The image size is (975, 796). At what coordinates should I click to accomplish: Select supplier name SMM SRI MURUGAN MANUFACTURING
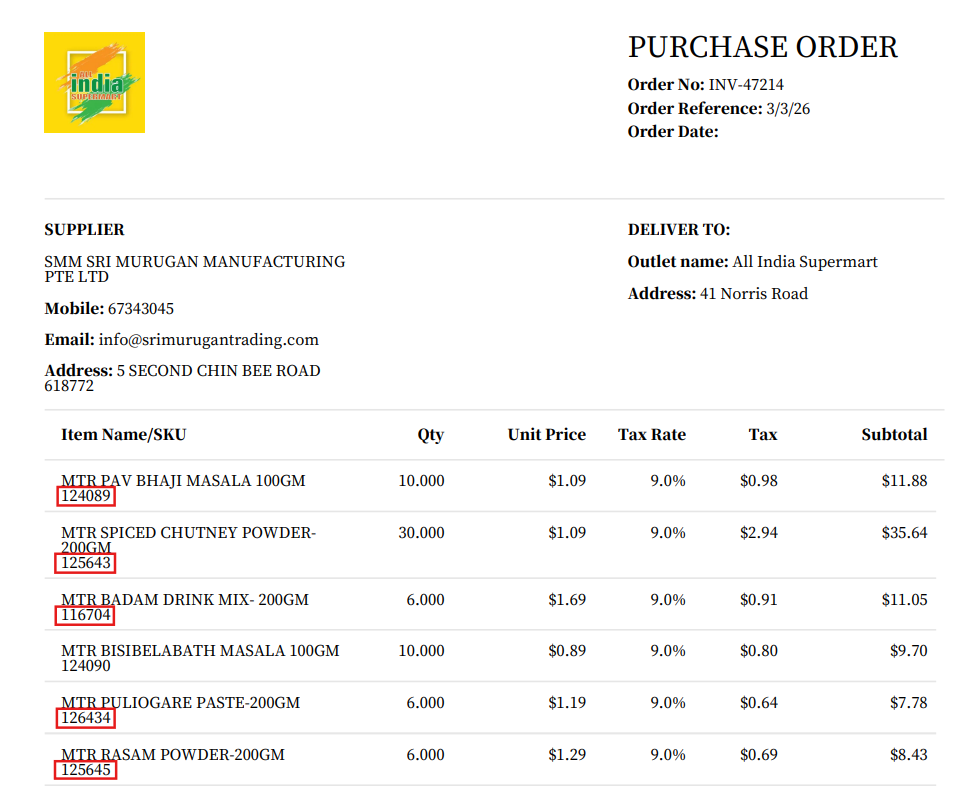194,262
